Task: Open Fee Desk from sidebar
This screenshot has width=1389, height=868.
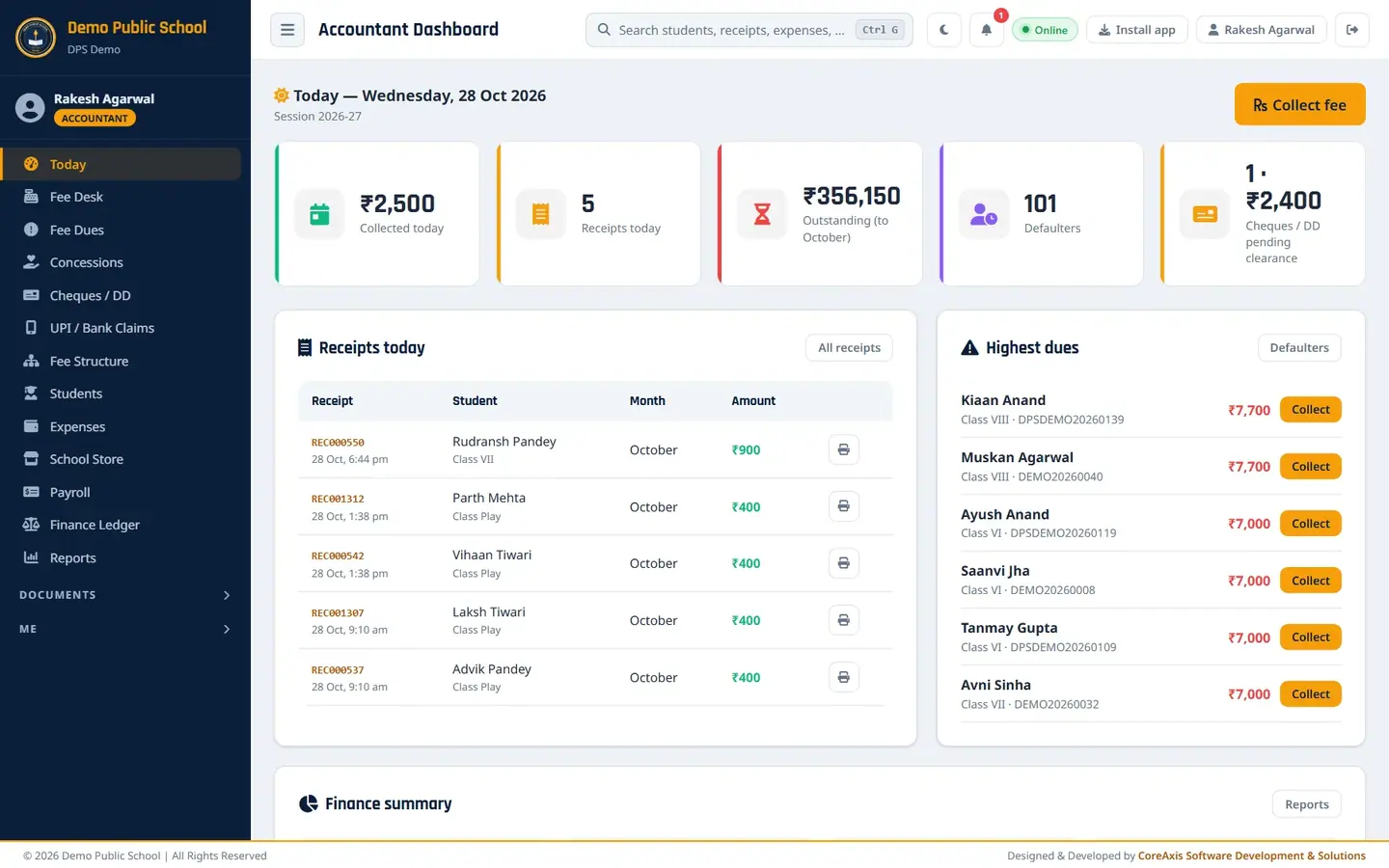Action: 121,197
